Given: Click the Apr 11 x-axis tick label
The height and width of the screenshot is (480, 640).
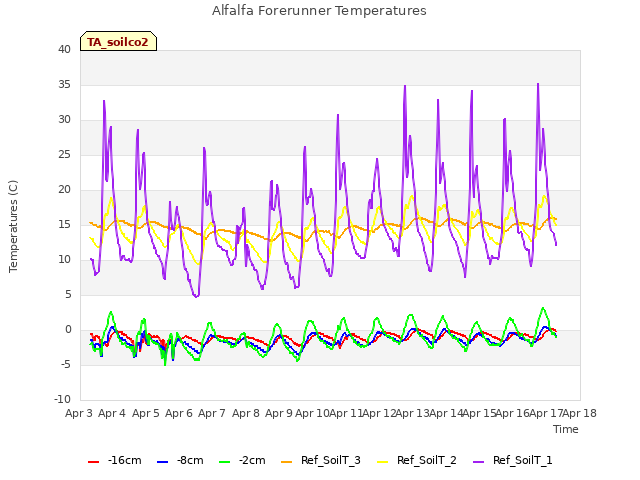Looking at the screenshot, I should tap(346, 413).
